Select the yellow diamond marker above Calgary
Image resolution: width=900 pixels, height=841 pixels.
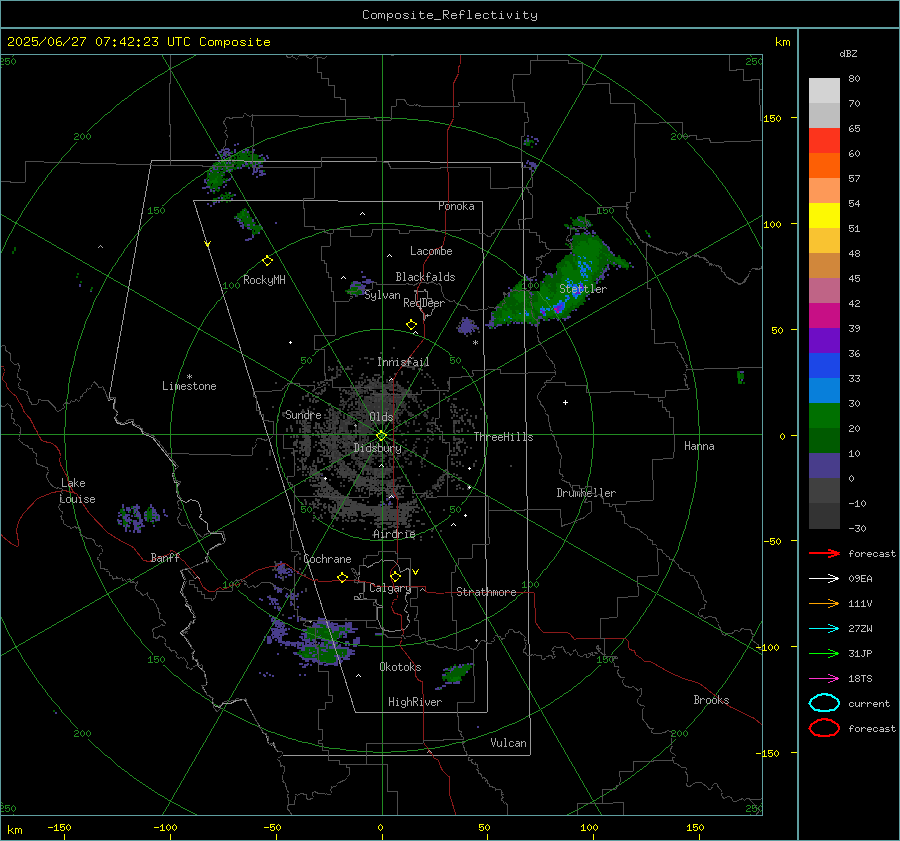(395, 576)
